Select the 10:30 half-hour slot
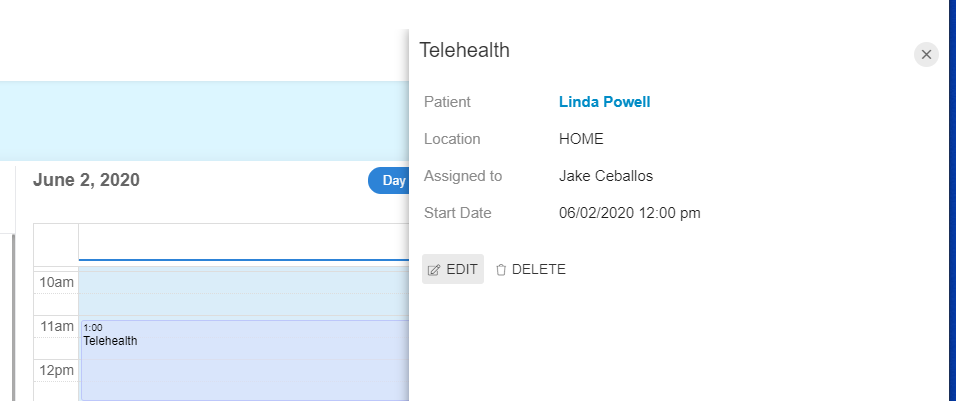 click(244, 305)
